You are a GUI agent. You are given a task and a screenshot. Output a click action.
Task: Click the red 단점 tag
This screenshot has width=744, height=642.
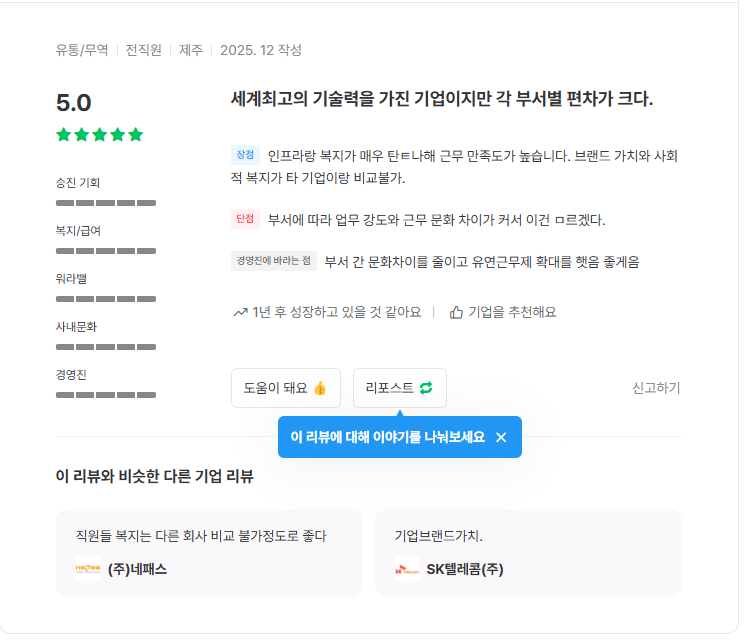point(245,218)
